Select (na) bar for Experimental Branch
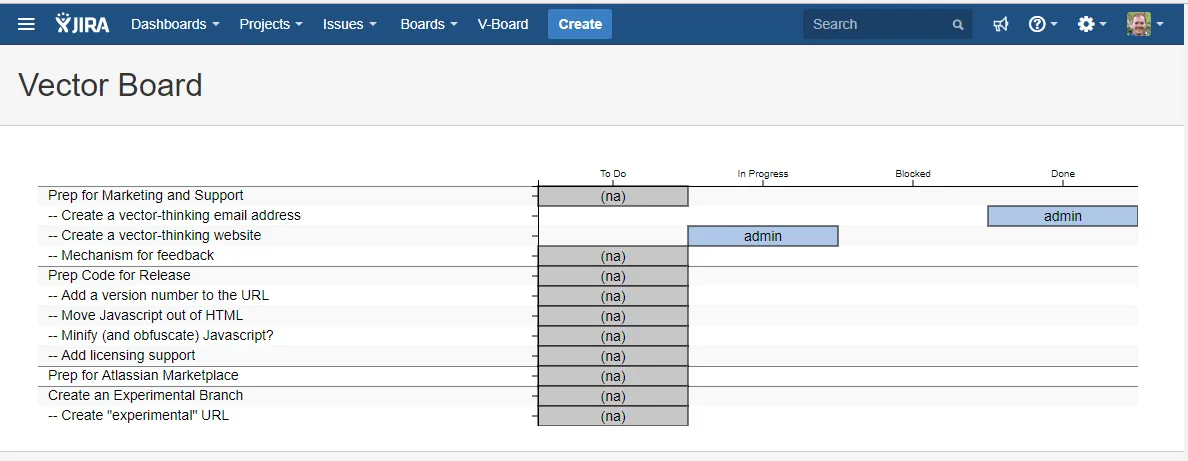 tap(613, 397)
